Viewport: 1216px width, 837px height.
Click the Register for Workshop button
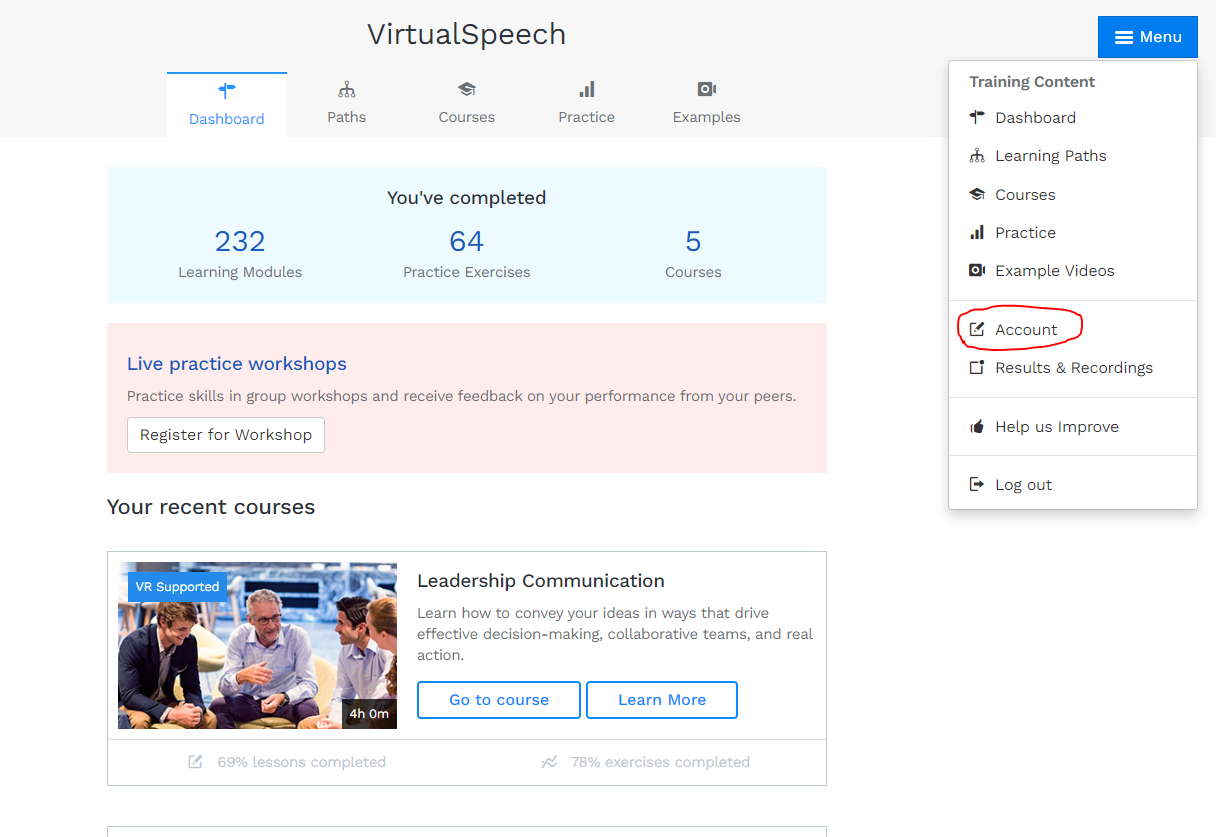[226, 435]
